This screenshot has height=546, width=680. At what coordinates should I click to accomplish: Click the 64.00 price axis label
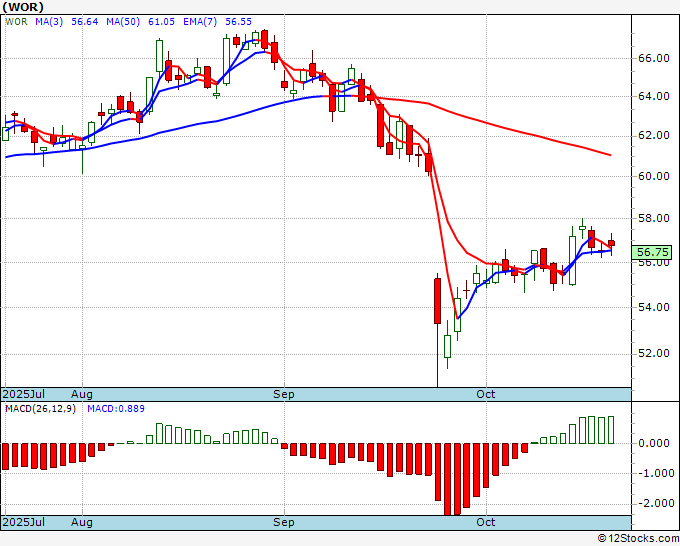coord(654,96)
